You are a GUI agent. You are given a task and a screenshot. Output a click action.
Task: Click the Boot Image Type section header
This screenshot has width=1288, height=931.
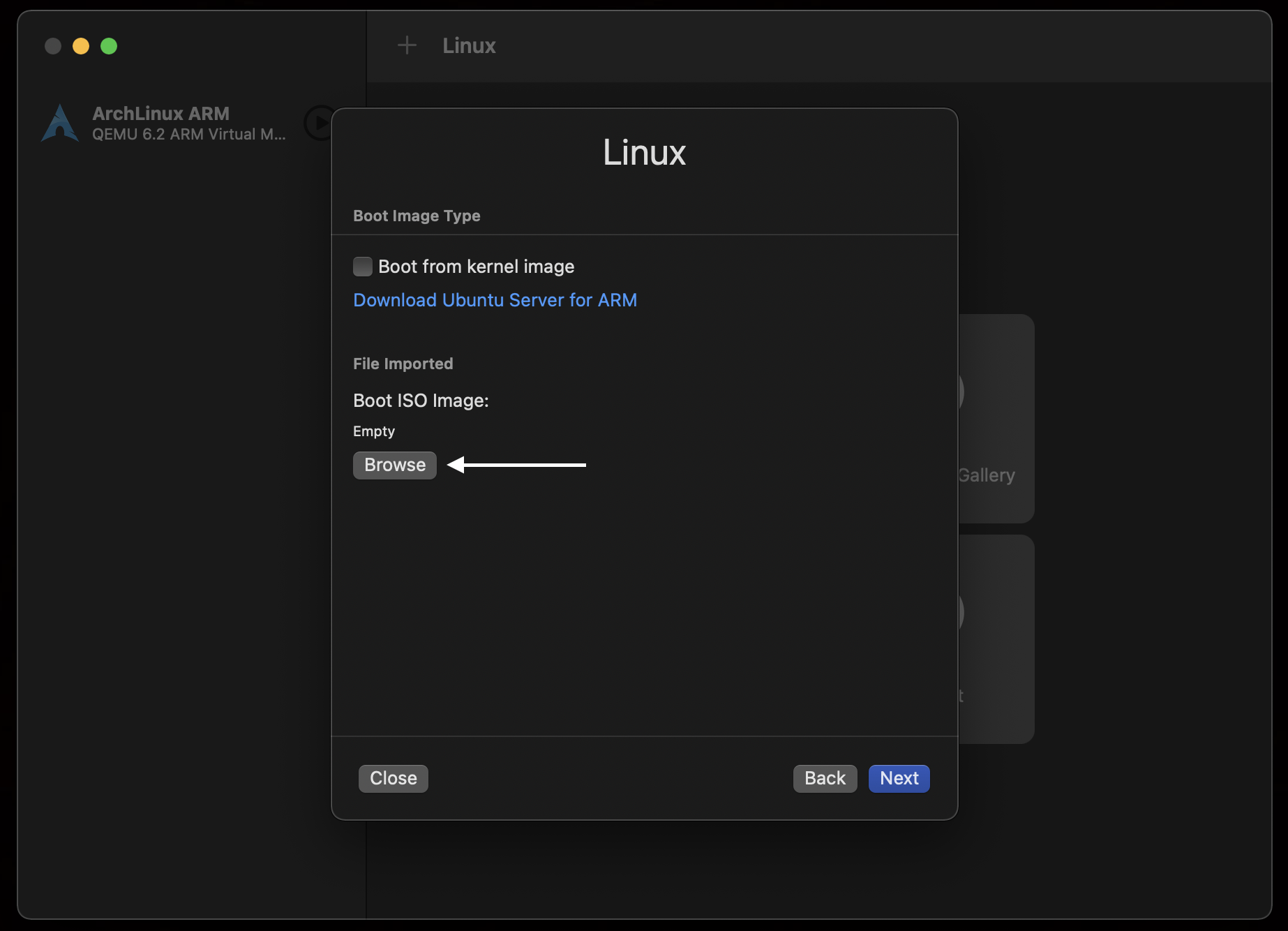coord(417,216)
